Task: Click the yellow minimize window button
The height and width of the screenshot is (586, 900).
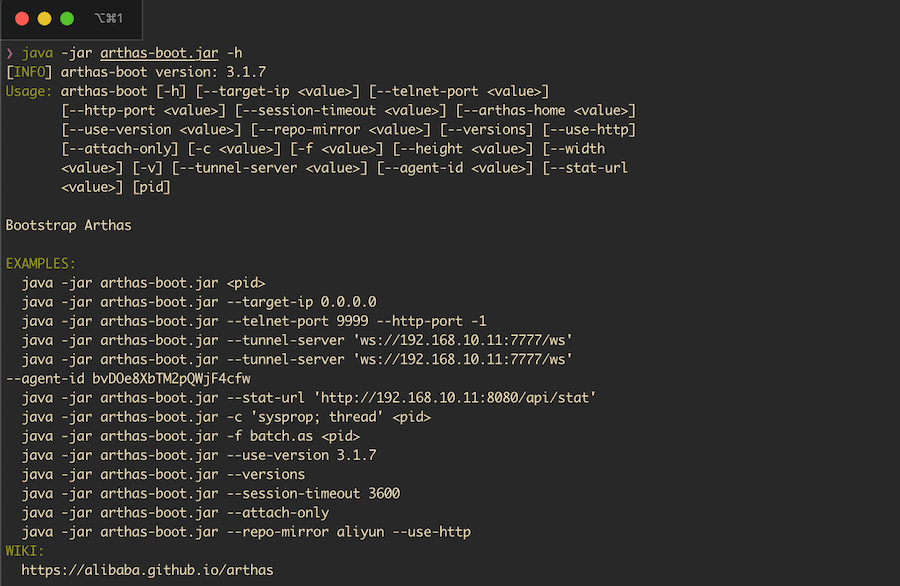Action: point(44,19)
